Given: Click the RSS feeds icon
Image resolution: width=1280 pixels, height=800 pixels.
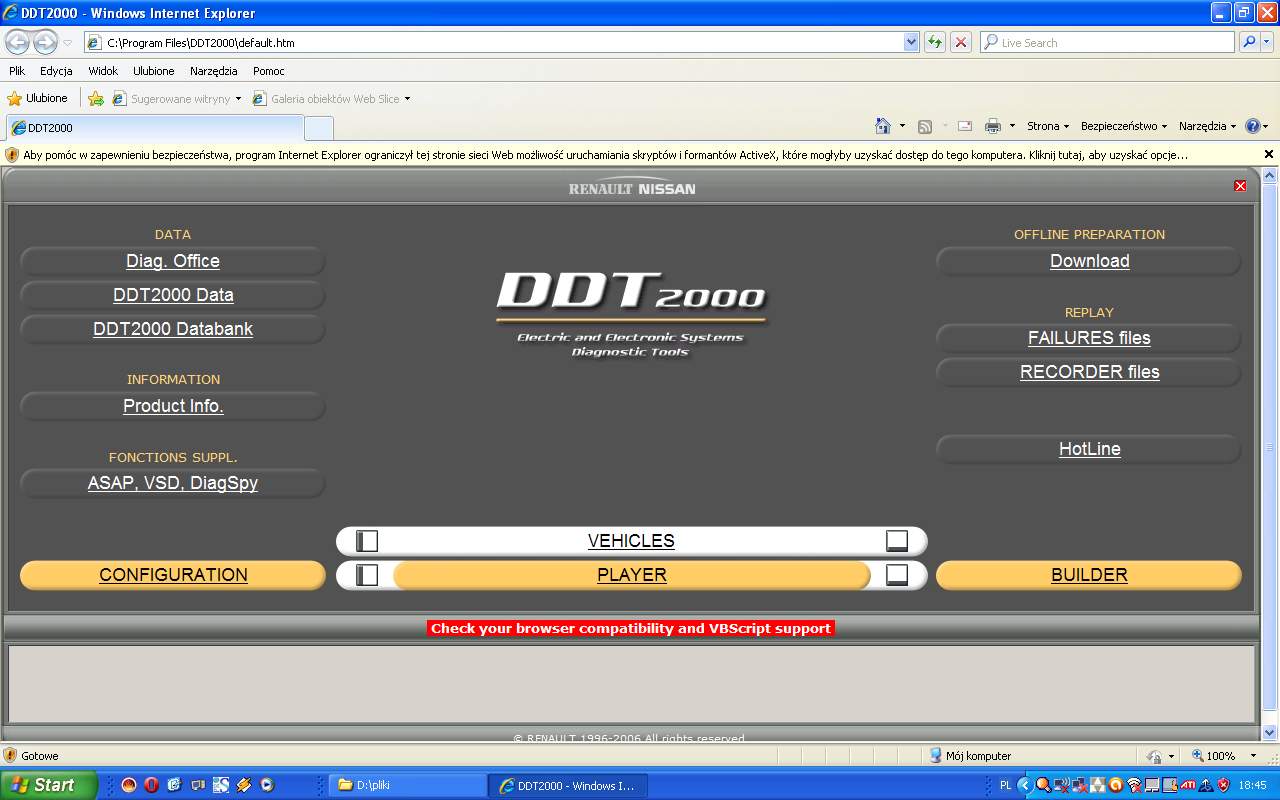Looking at the screenshot, I should coord(925,126).
